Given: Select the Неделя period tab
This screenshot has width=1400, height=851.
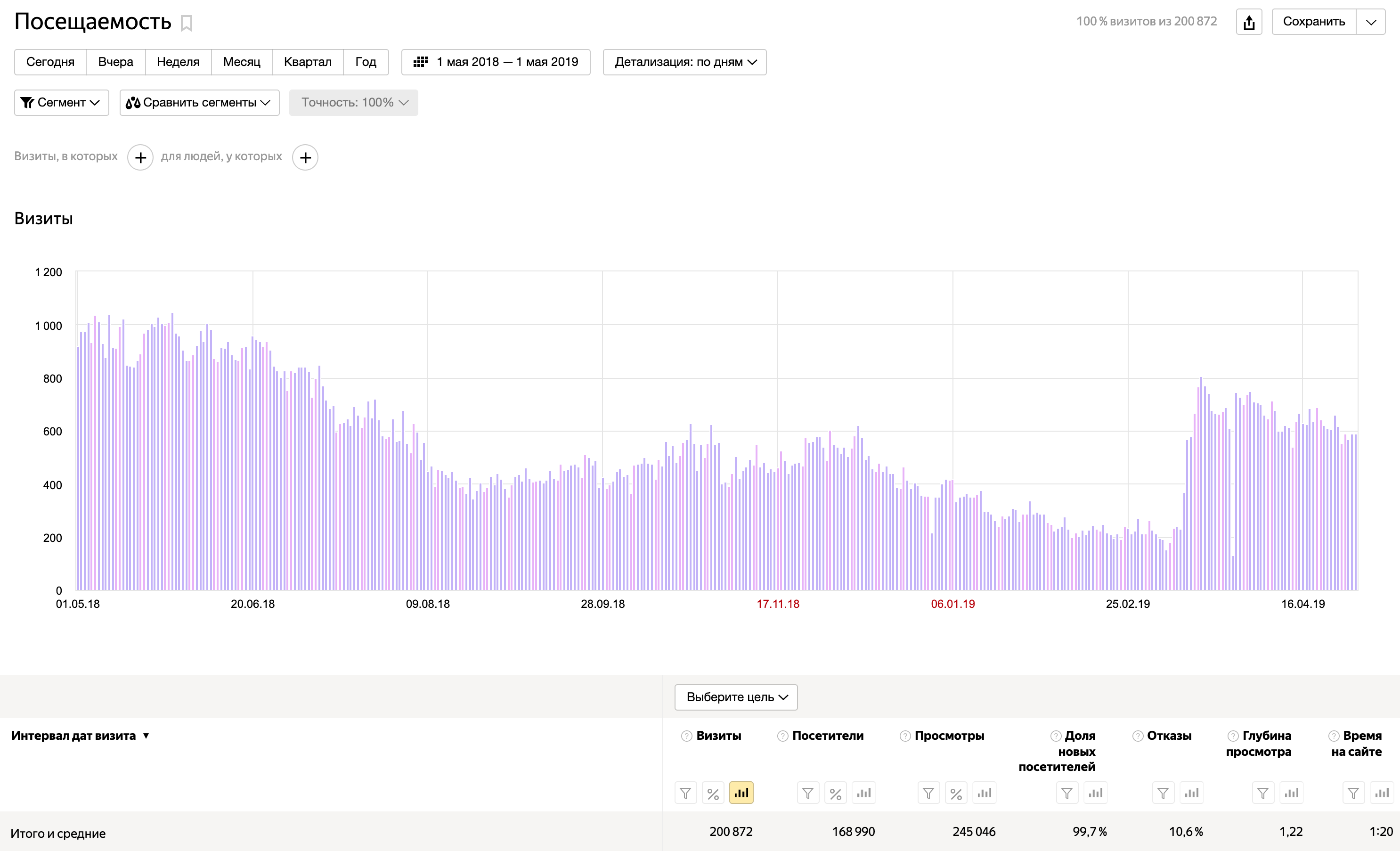Looking at the screenshot, I should pyautogui.click(x=178, y=62).
